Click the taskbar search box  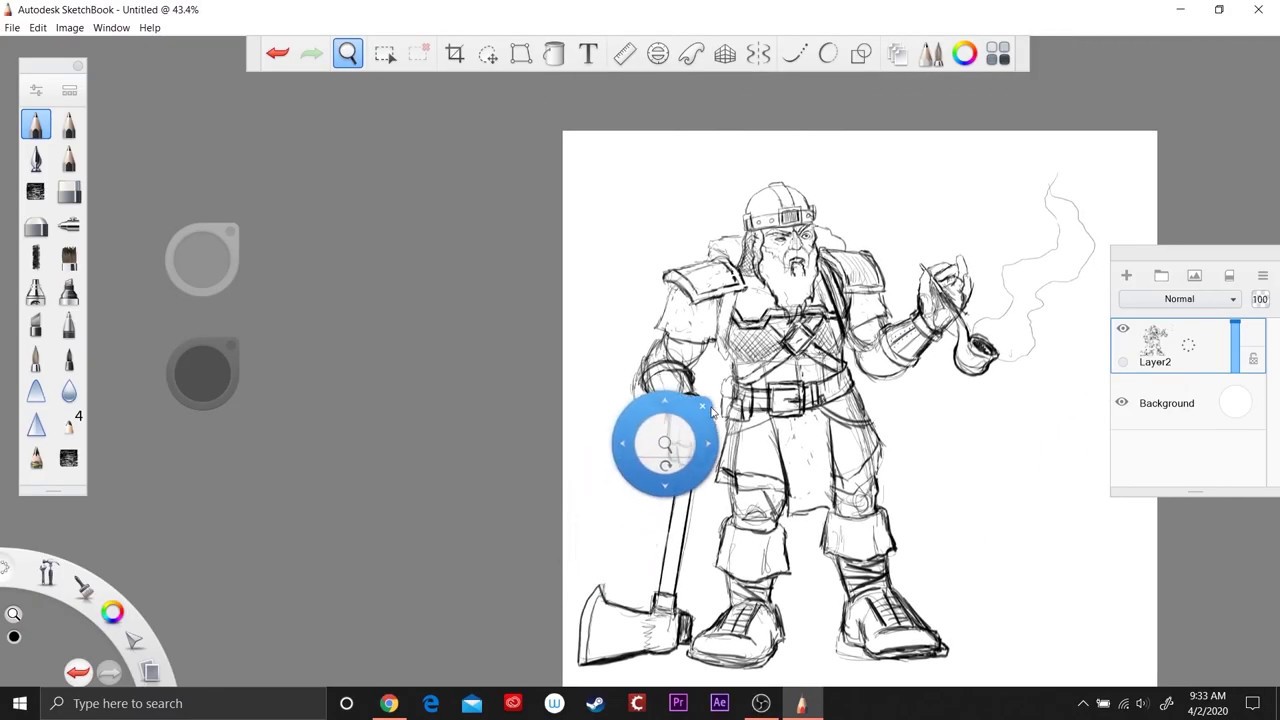(x=183, y=704)
